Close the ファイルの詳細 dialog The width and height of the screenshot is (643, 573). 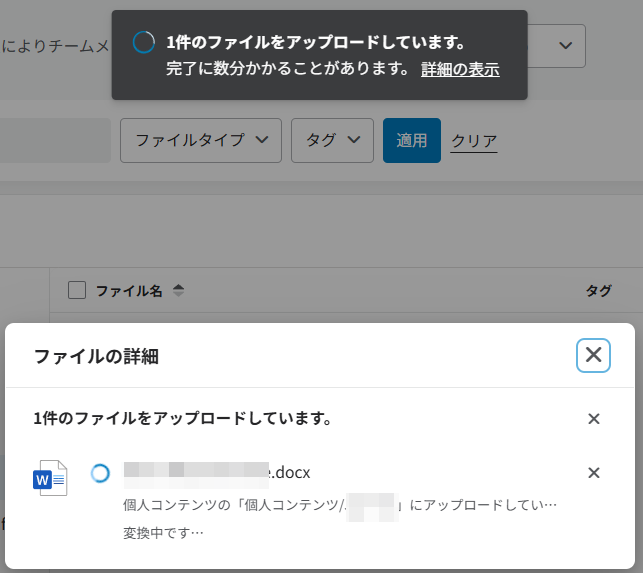[593, 355]
